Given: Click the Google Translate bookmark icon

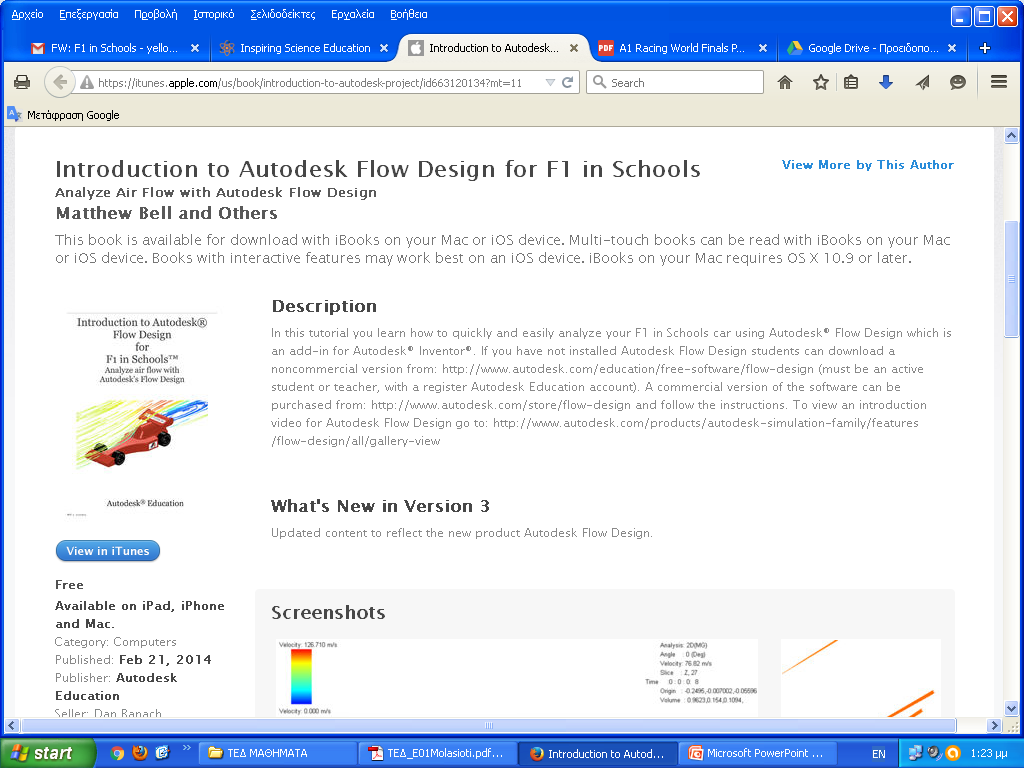Looking at the screenshot, I should pos(14,114).
